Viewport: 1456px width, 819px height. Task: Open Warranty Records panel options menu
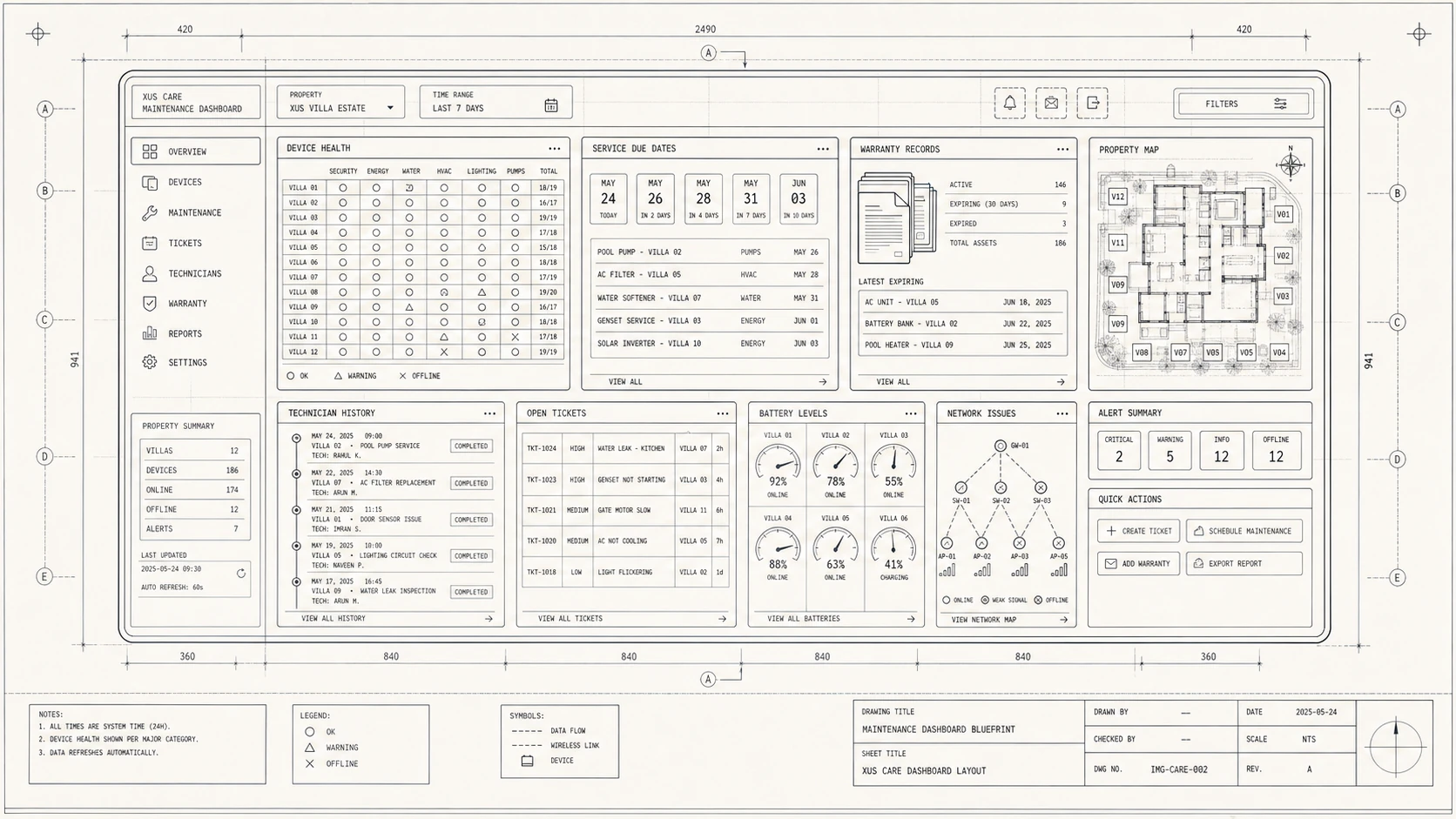coord(1062,149)
